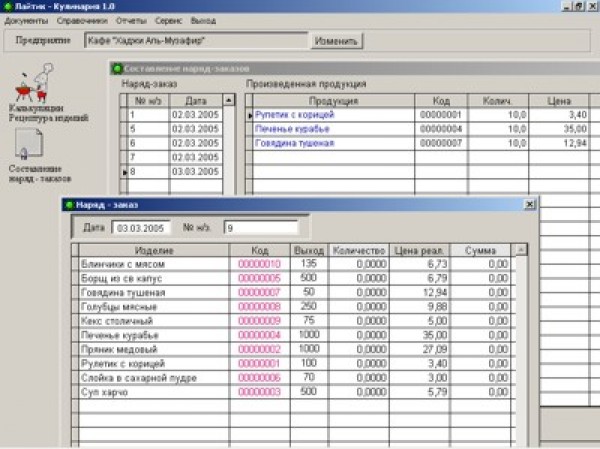Click the Колич. column header

(498, 101)
